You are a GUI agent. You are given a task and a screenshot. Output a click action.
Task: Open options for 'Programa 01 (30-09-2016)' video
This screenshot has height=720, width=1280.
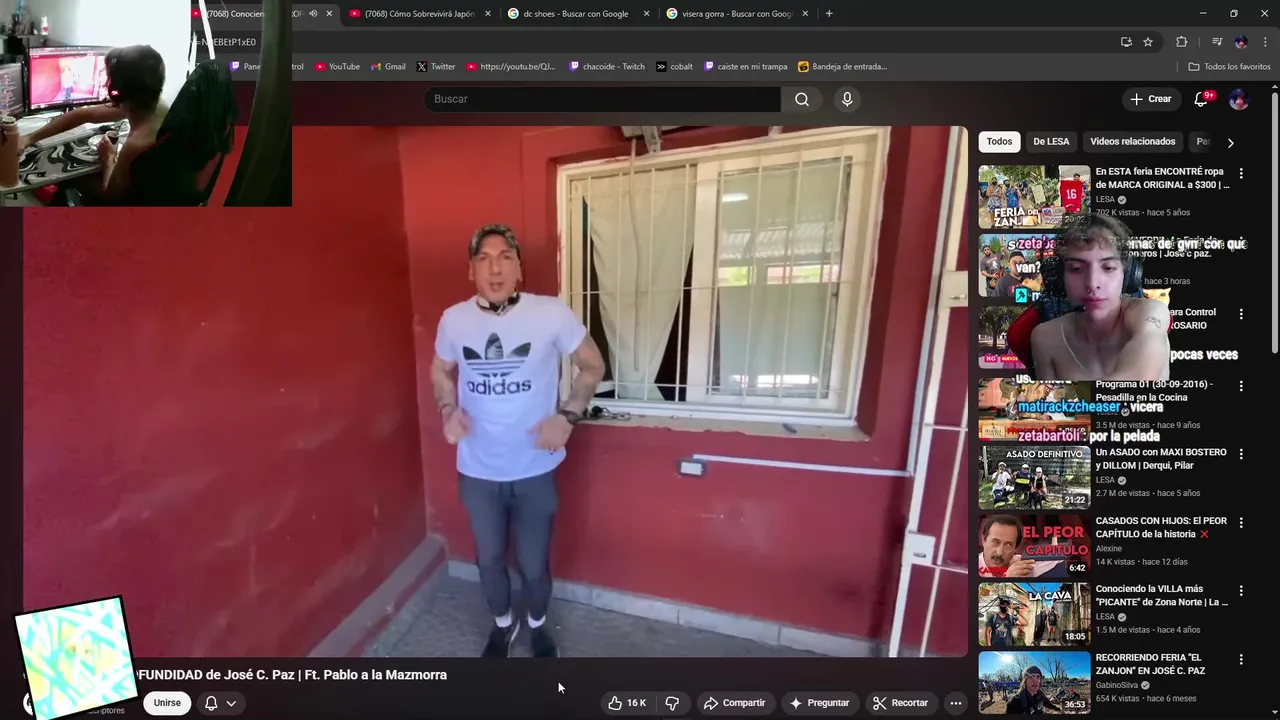[1241, 386]
